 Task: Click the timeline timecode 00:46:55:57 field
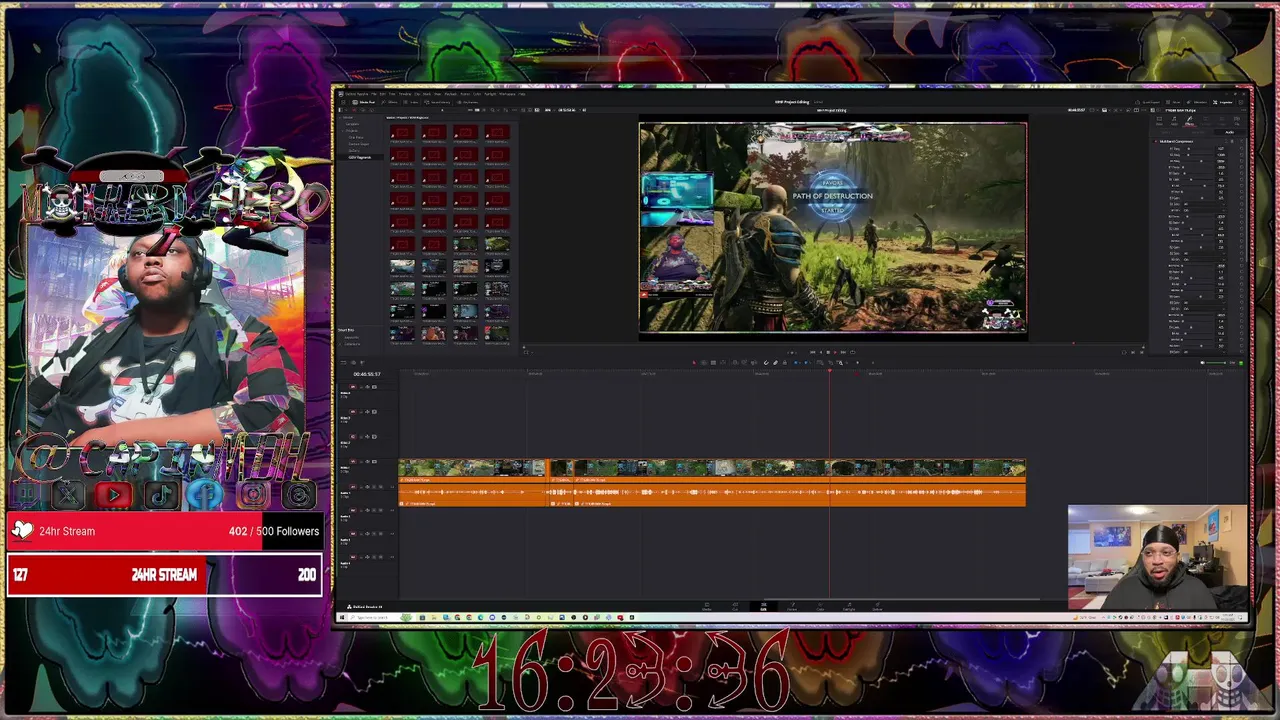tap(367, 374)
